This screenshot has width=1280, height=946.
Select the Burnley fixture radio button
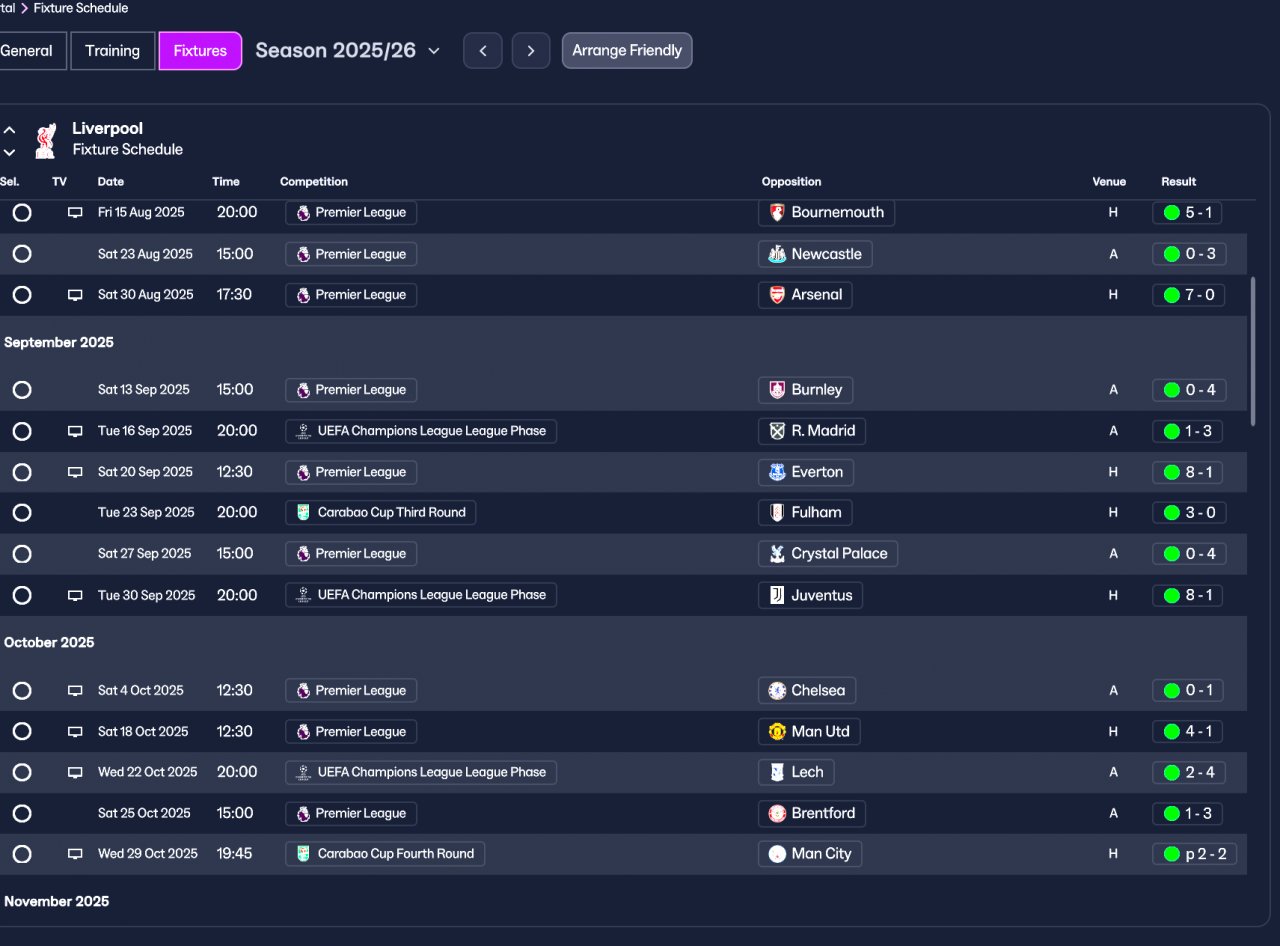(x=22, y=390)
